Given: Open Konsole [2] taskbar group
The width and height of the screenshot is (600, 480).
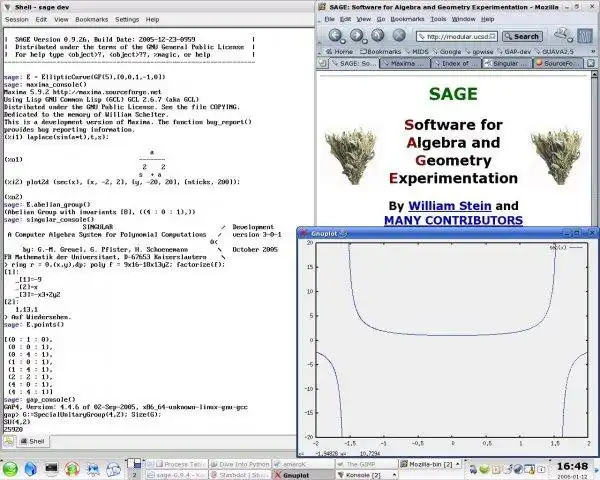Looking at the screenshot, I should click(367, 475).
